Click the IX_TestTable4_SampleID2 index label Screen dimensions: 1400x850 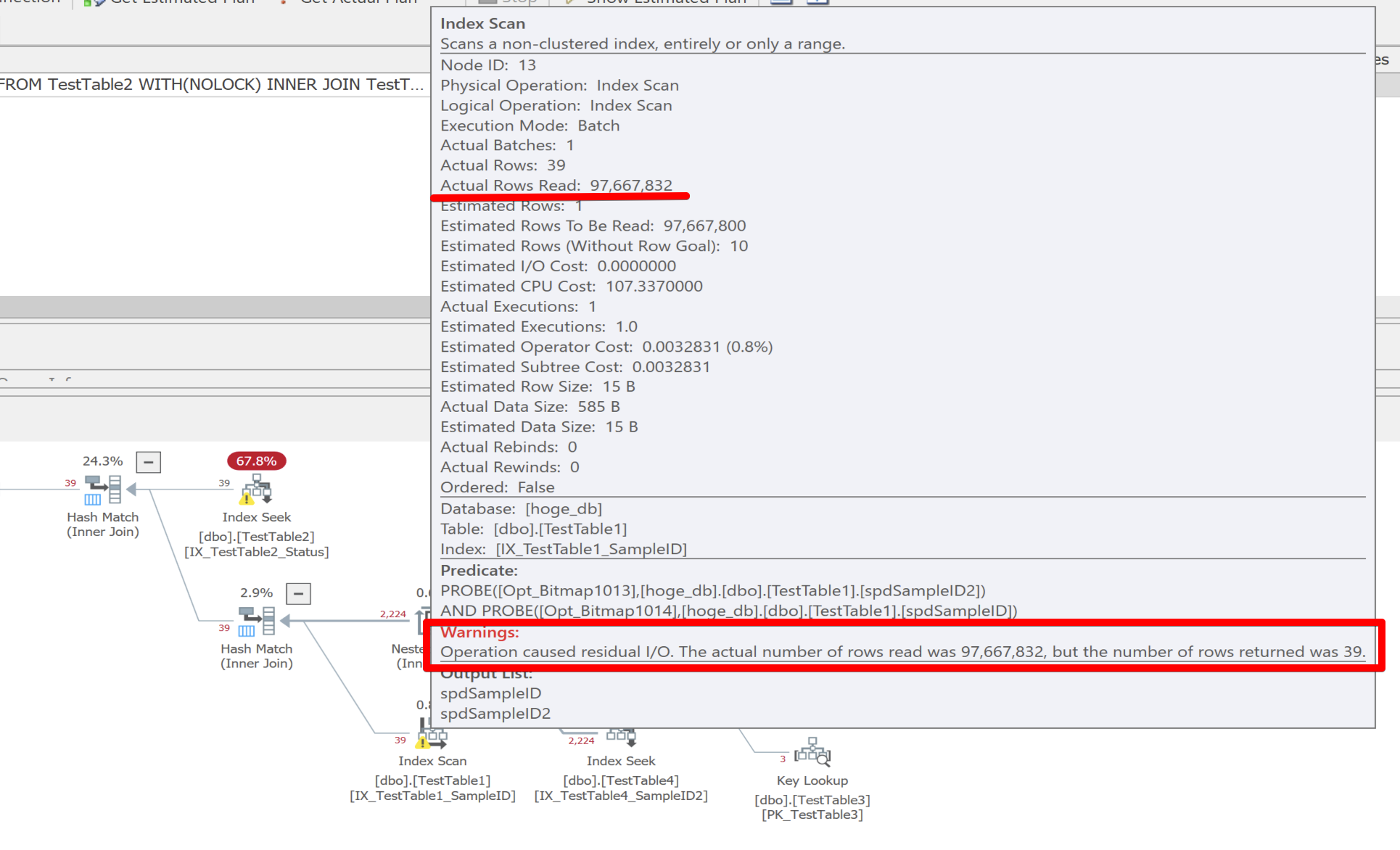pyautogui.click(x=621, y=796)
